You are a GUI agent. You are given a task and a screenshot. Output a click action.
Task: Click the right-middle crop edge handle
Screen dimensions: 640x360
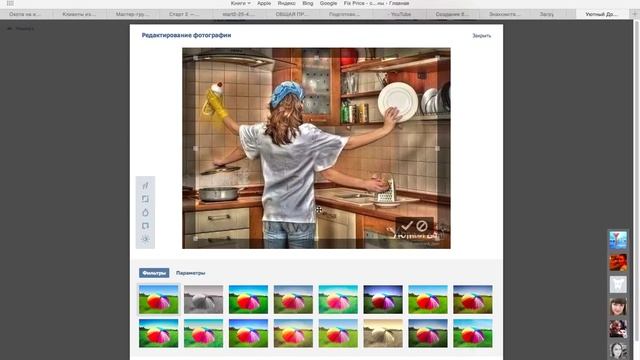(x=438, y=149)
